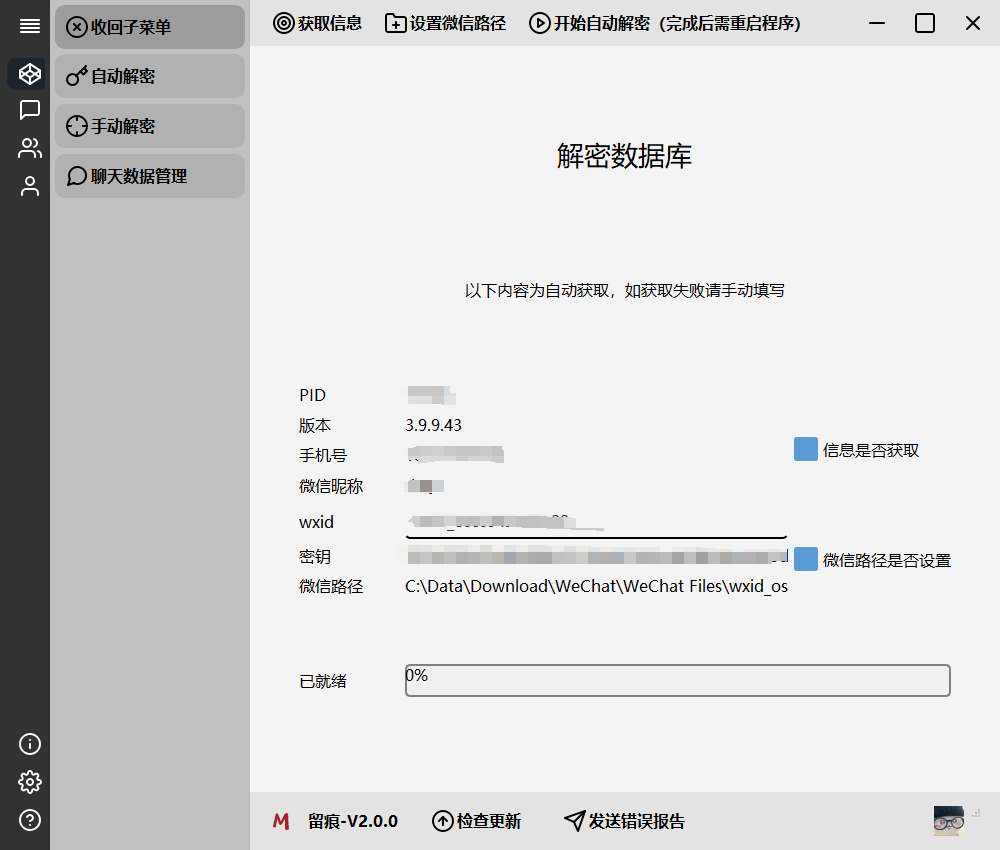Click the 已就绪 status text
The image size is (1000, 850).
323,681
